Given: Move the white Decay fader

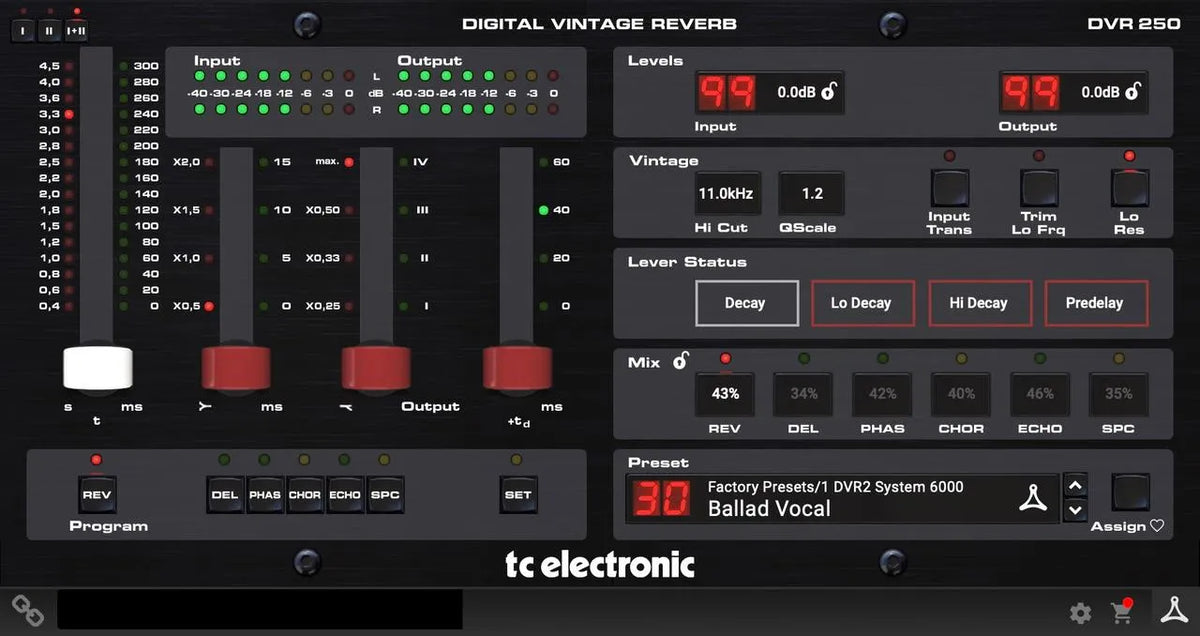Looking at the screenshot, I should 97,370.
